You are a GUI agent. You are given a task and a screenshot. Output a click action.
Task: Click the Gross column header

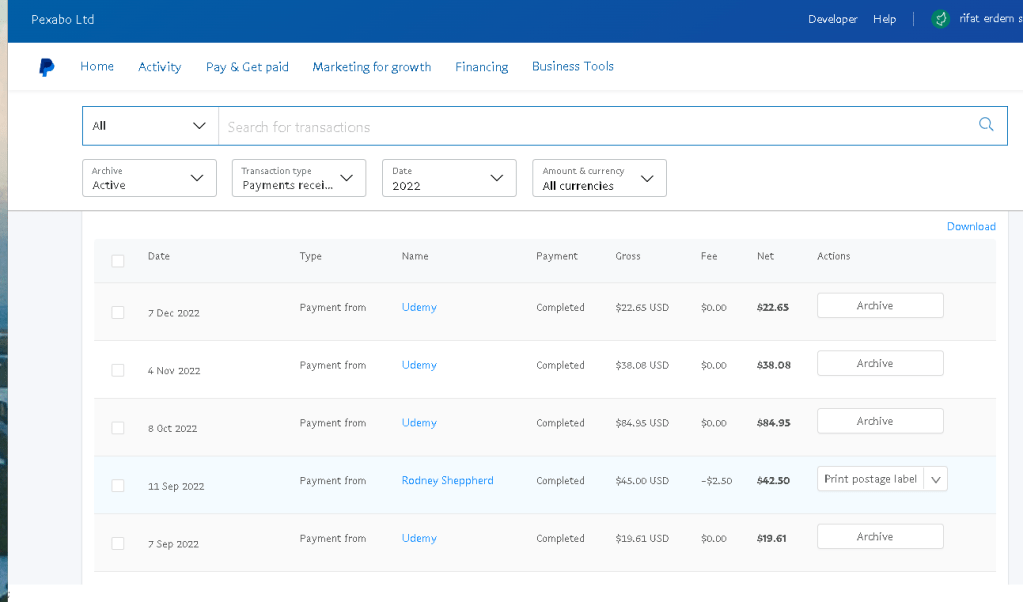pyautogui.click(x=628, y=256)
